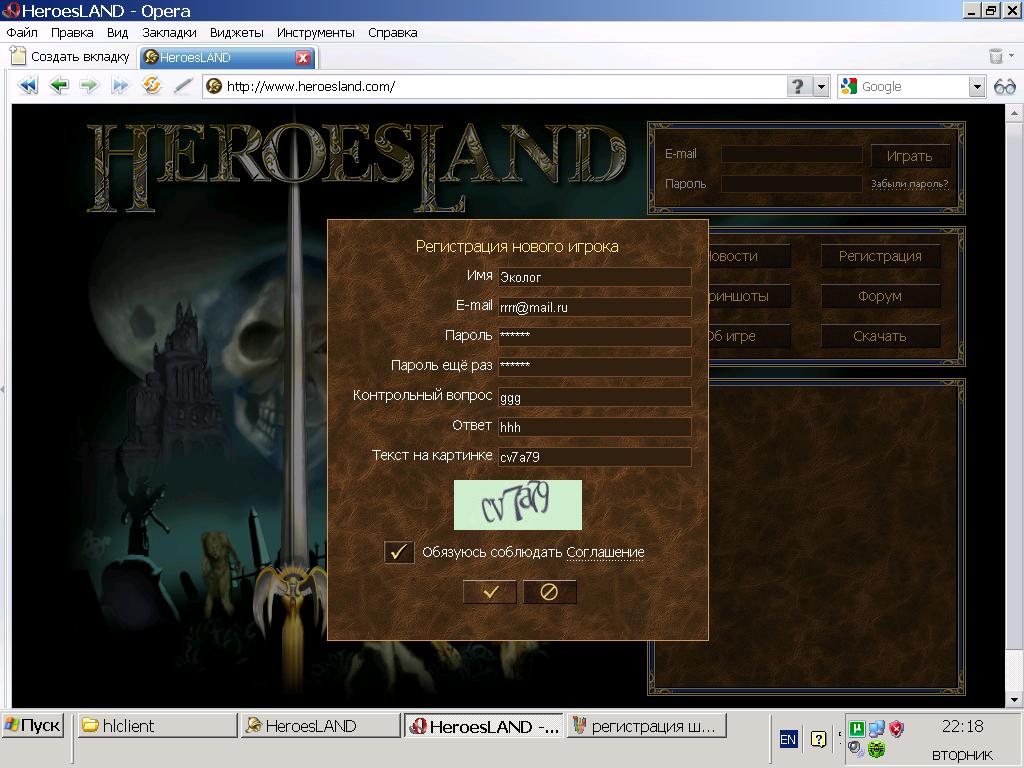Open the Соглашение link
Screen dimensions: 1024x768
click(x=605, y=552)
